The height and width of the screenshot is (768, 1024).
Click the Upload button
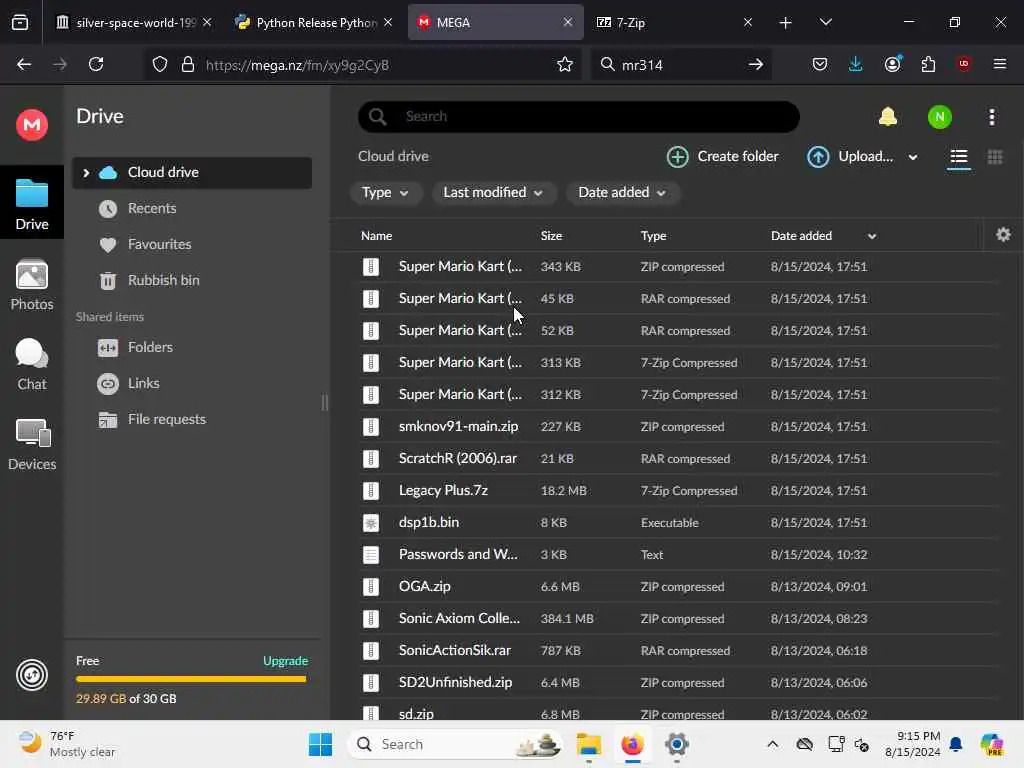pos(850,157)
